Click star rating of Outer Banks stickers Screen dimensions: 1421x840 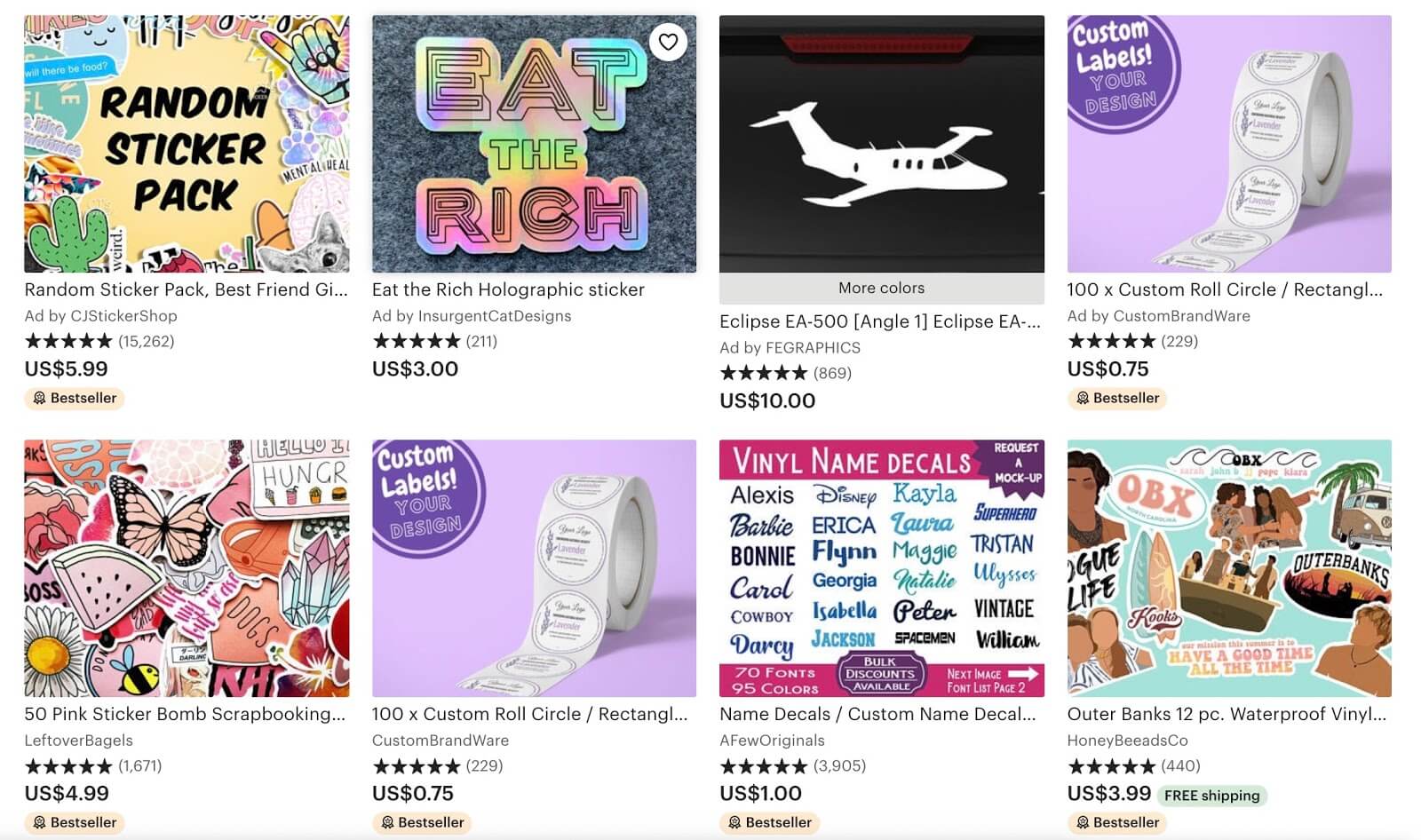(x=1112, y=765)
